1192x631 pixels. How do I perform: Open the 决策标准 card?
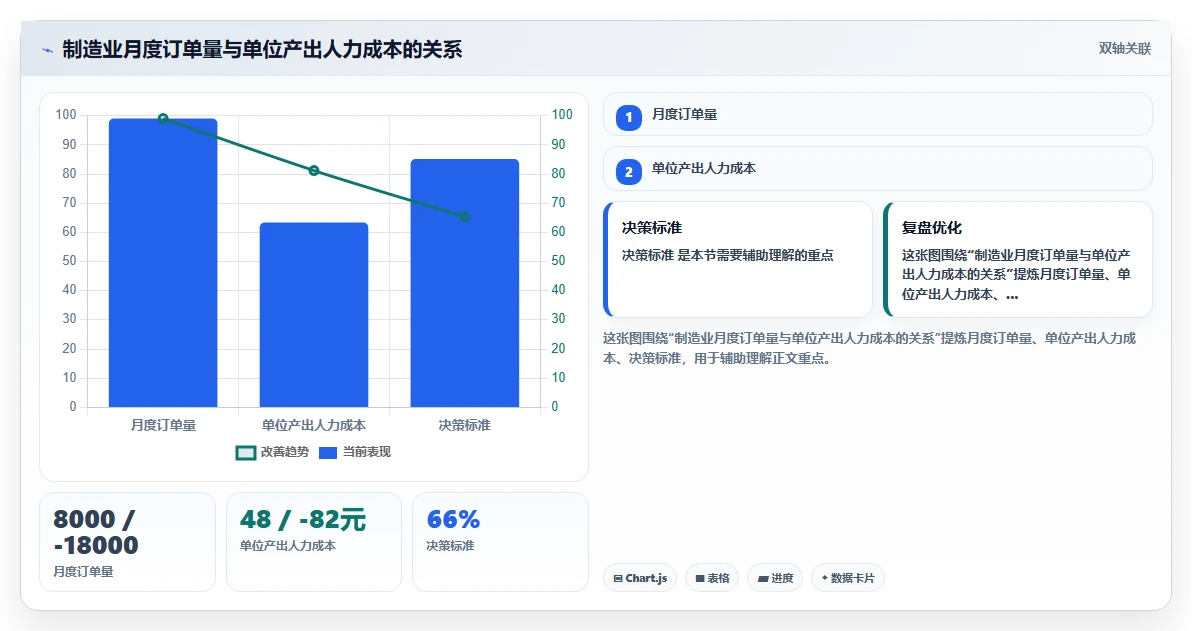point(738,259)
